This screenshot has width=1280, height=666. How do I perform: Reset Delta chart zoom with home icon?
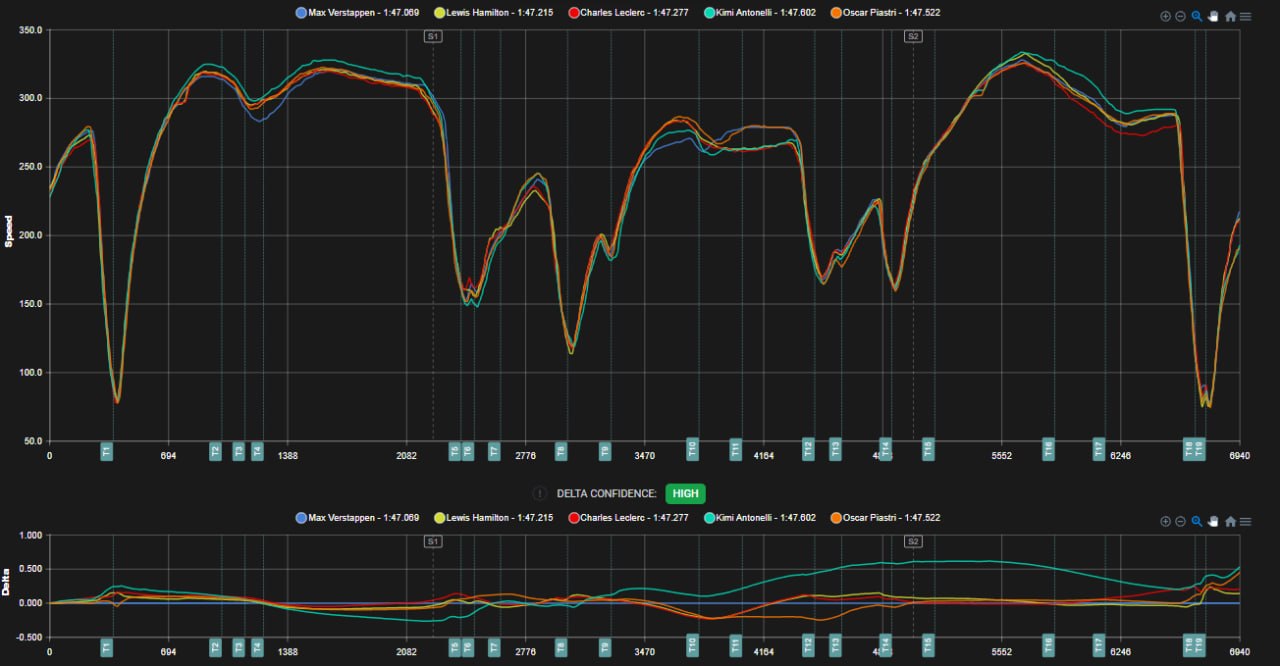click(x=1230, y=521)
